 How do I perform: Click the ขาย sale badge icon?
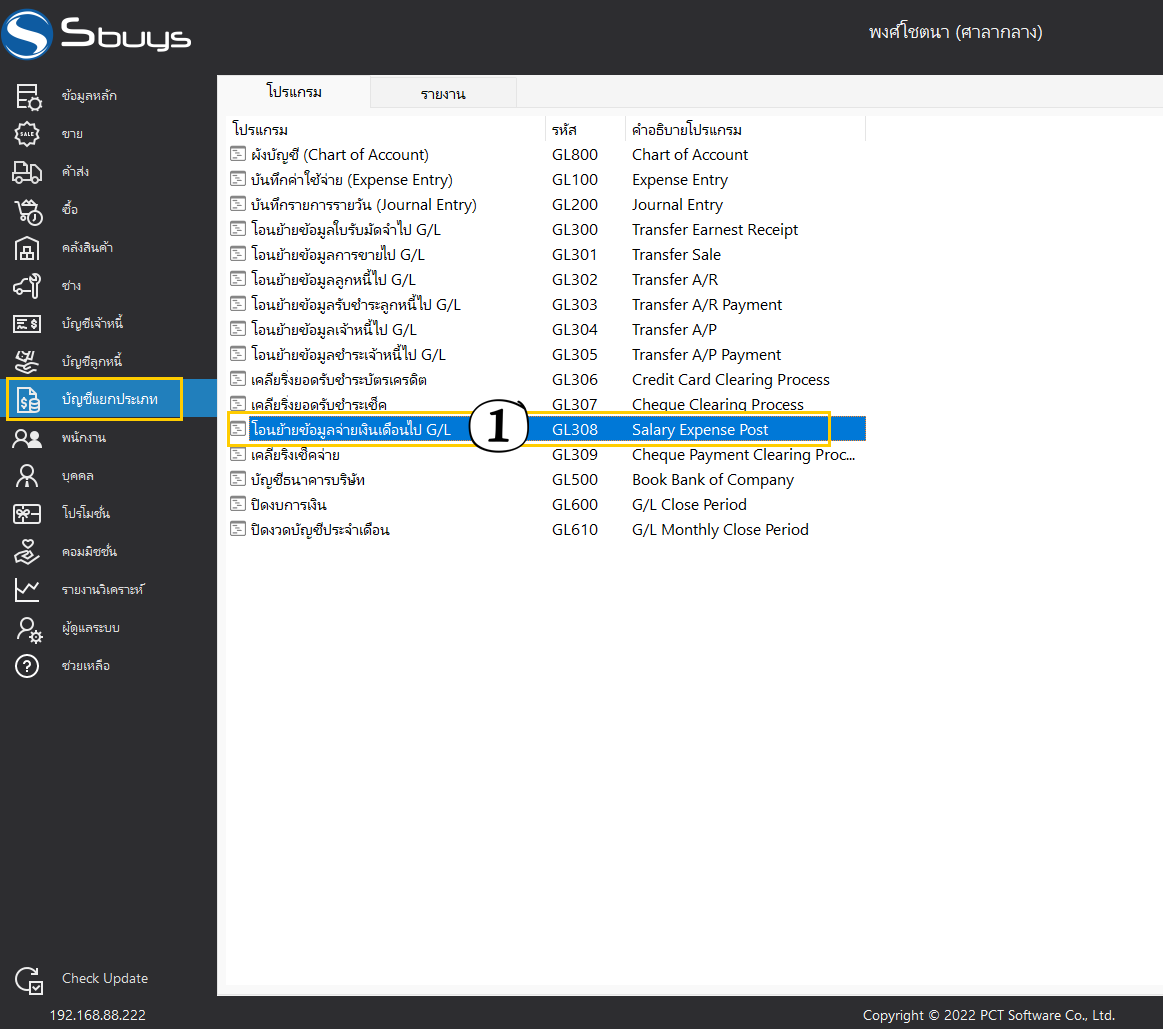click(27, 134)
